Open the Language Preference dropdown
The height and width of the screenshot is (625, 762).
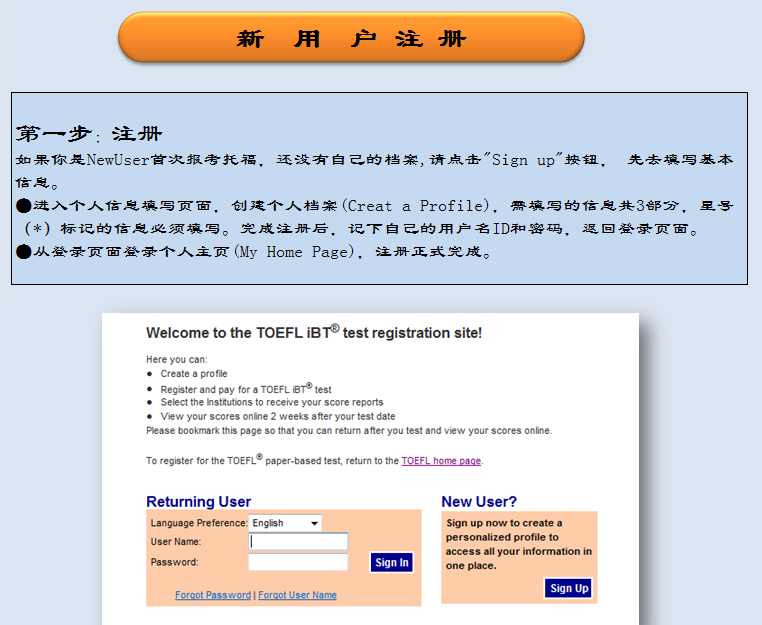[286, 523]
